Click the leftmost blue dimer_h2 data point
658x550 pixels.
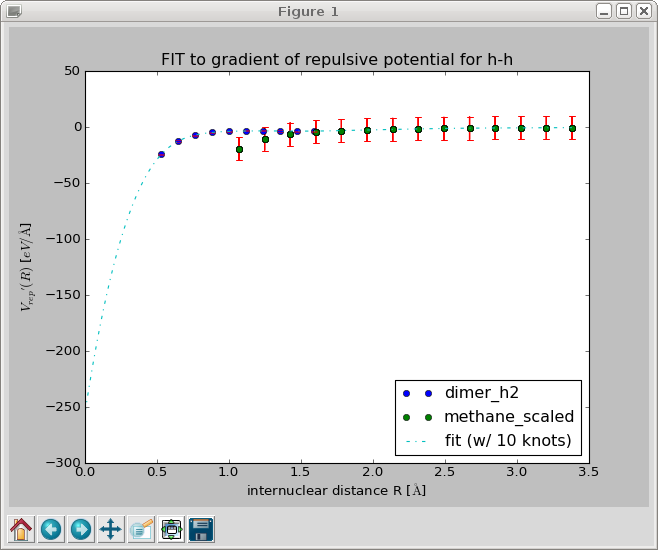click(x=161, y=154)
